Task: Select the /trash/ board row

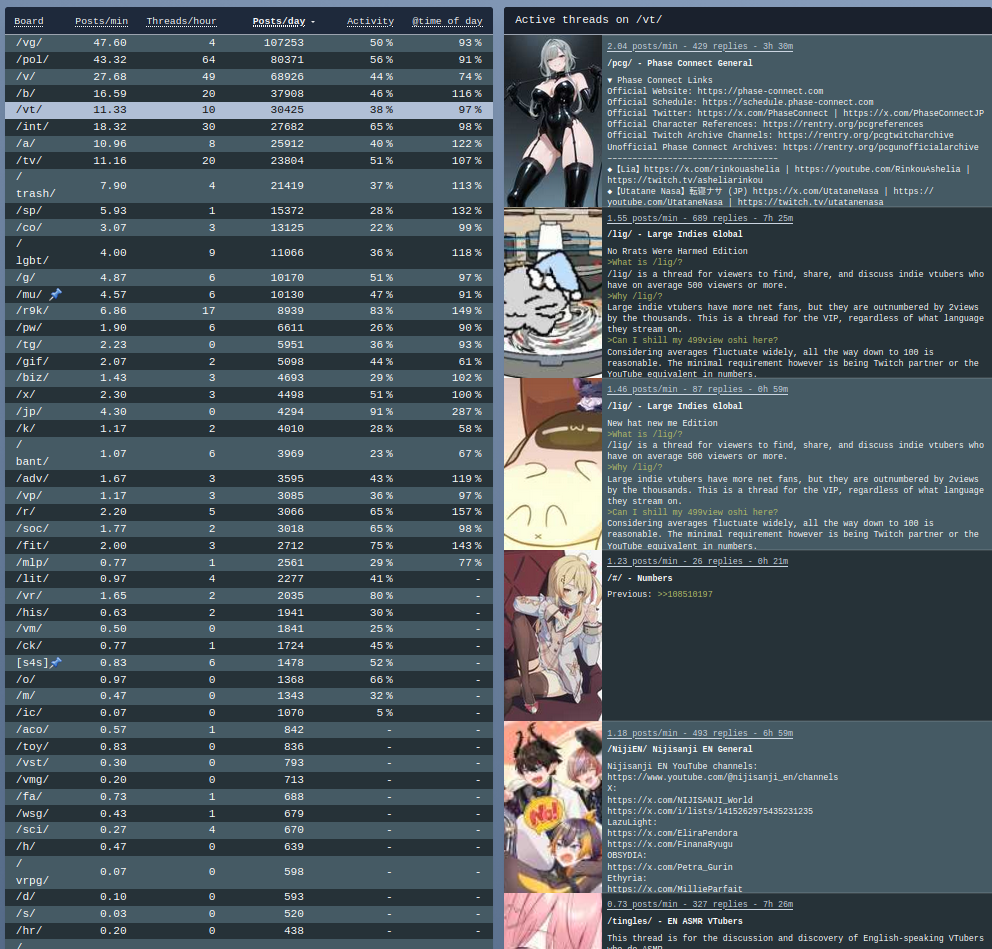Action: 249,185
